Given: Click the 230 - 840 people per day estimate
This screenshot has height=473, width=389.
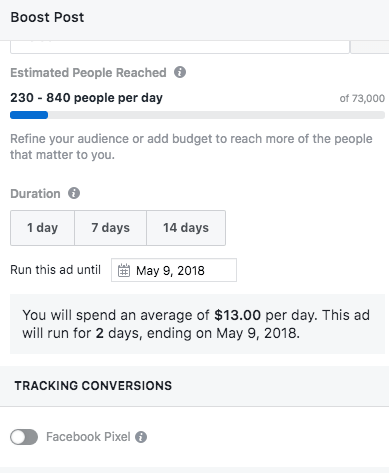Looking at the screenshot, I should point(87,98).
